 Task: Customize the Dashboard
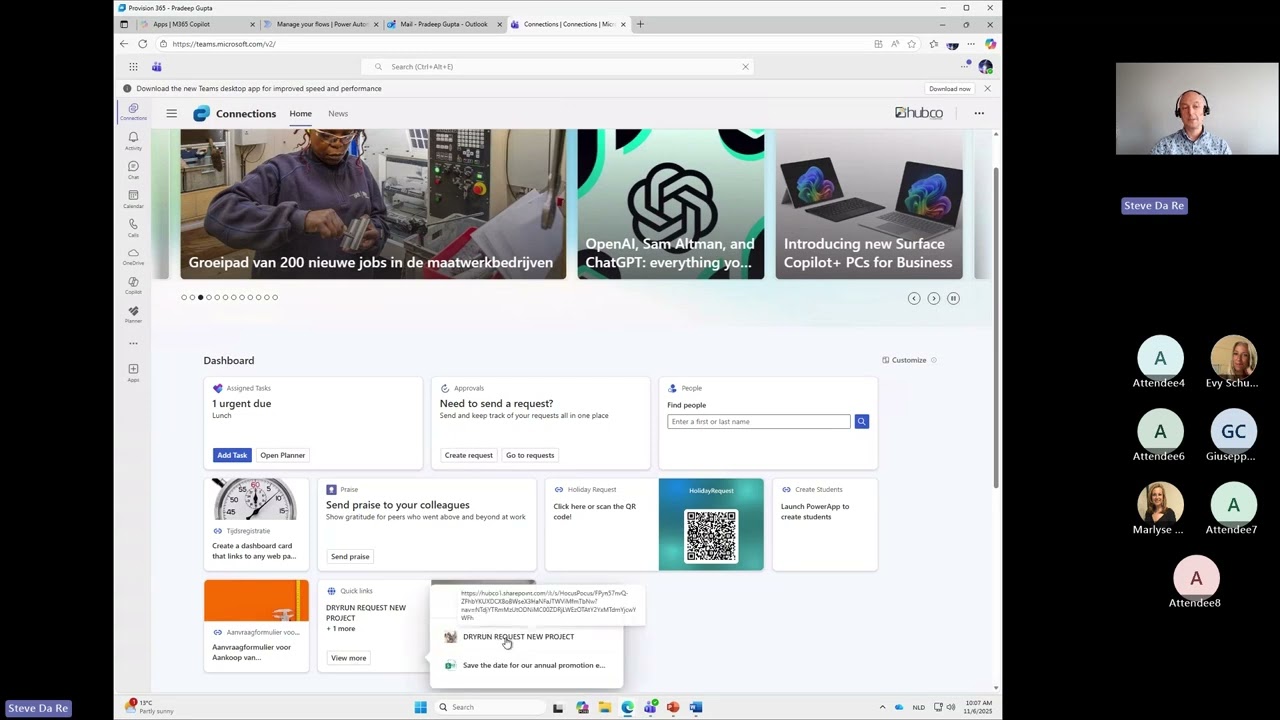tap(904, 360)
